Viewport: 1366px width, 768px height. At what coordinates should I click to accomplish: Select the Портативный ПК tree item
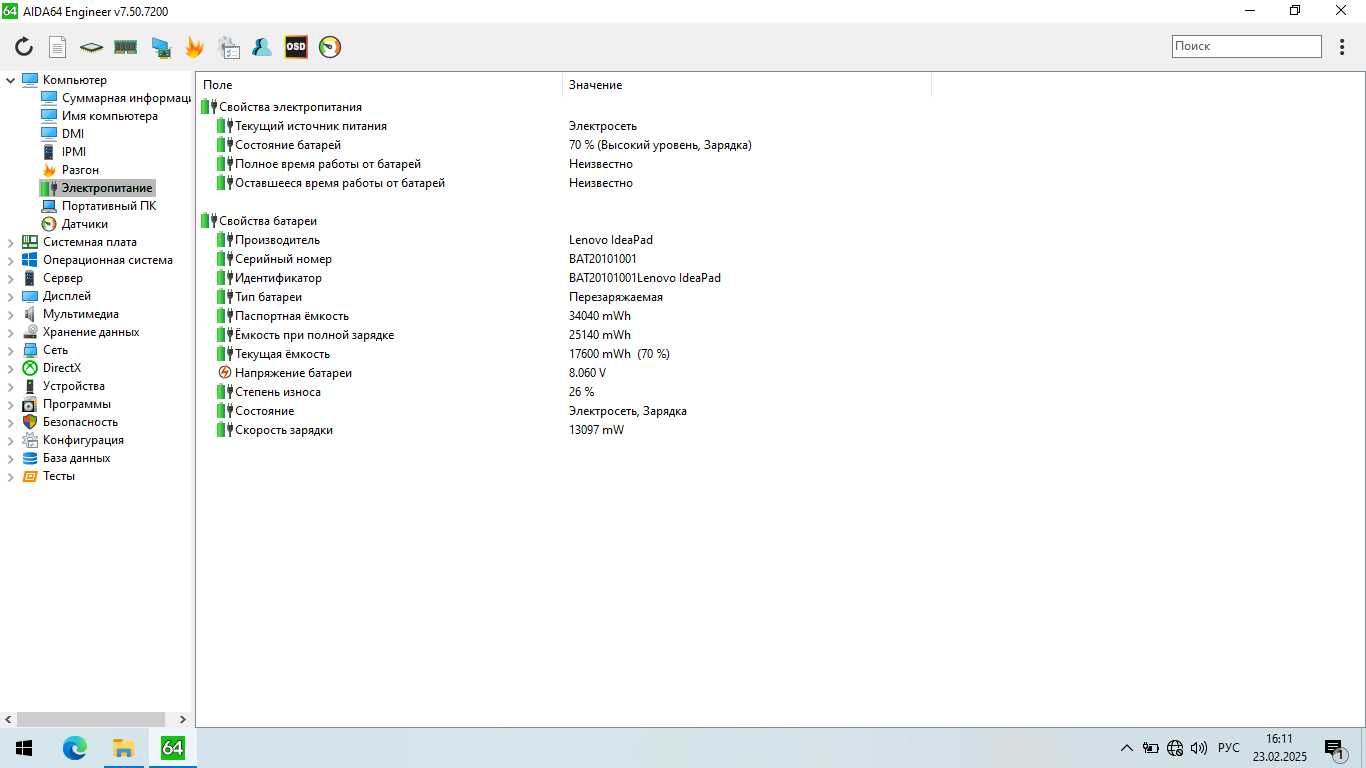coord(109,206)
